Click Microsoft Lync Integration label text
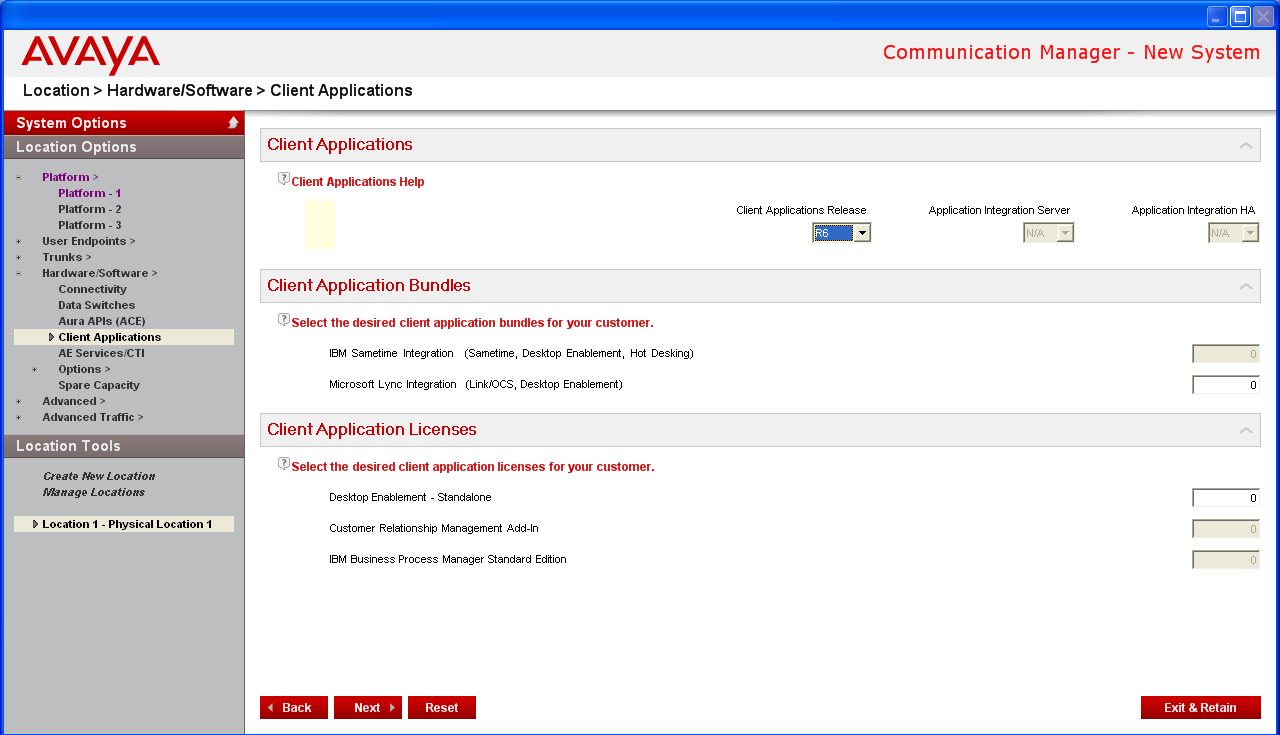This screenshot has height=735, width=1280. 476,385
